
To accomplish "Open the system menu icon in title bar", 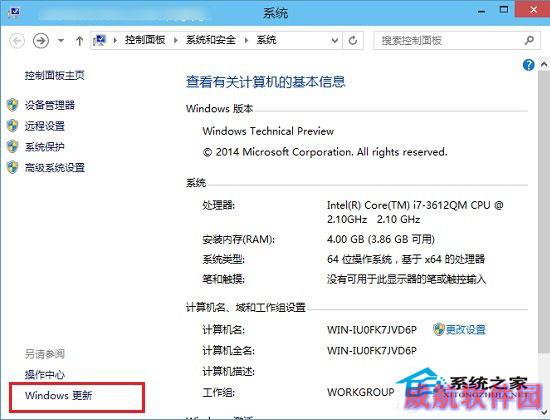I will [x=14, y=12].
